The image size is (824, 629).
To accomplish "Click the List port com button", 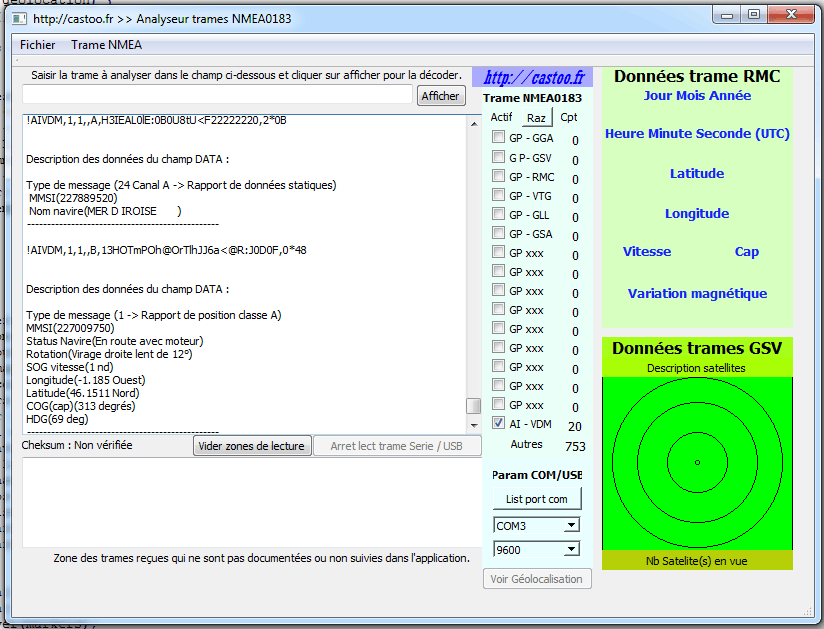I will click(537, 499).
